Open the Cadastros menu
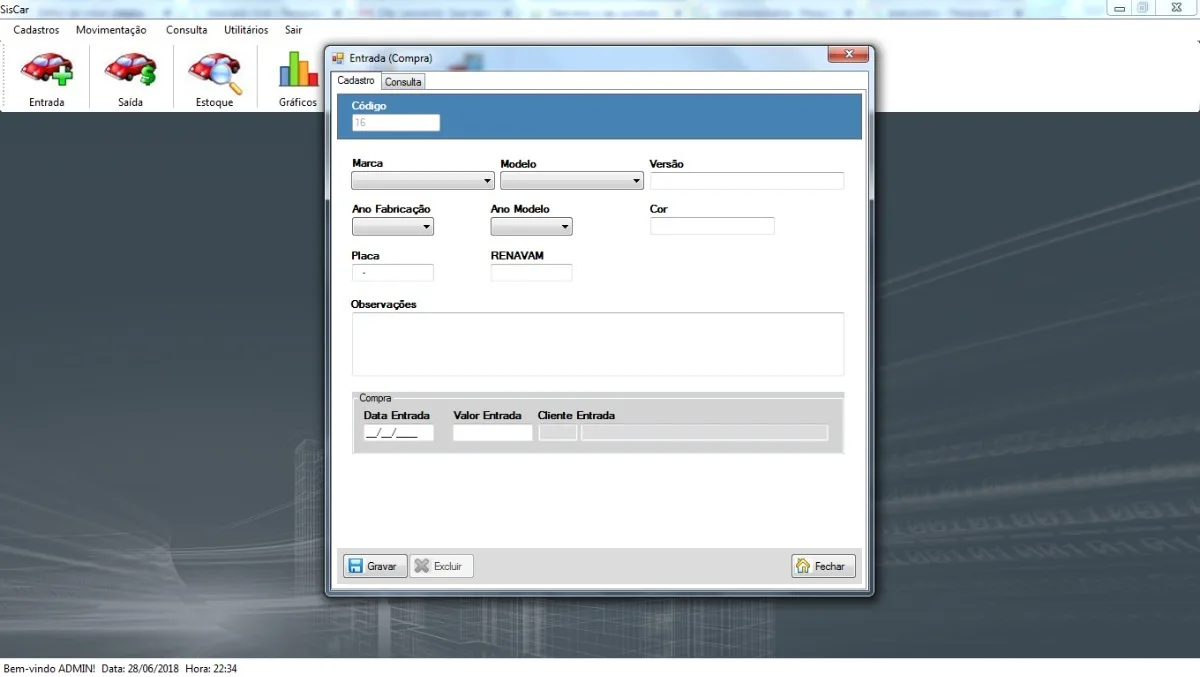Screen dimensions: 1200x677 36,30
